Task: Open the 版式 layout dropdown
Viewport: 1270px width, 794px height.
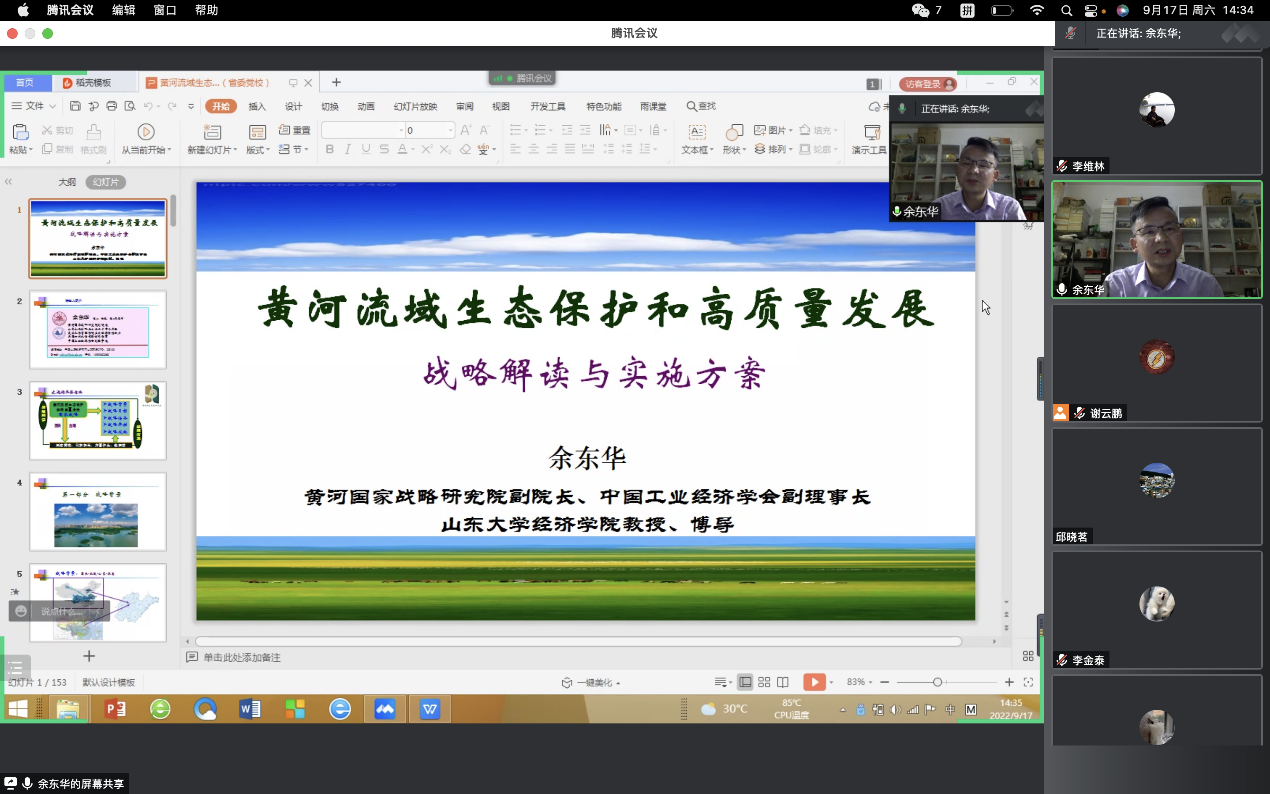Action: coord(258,150)
